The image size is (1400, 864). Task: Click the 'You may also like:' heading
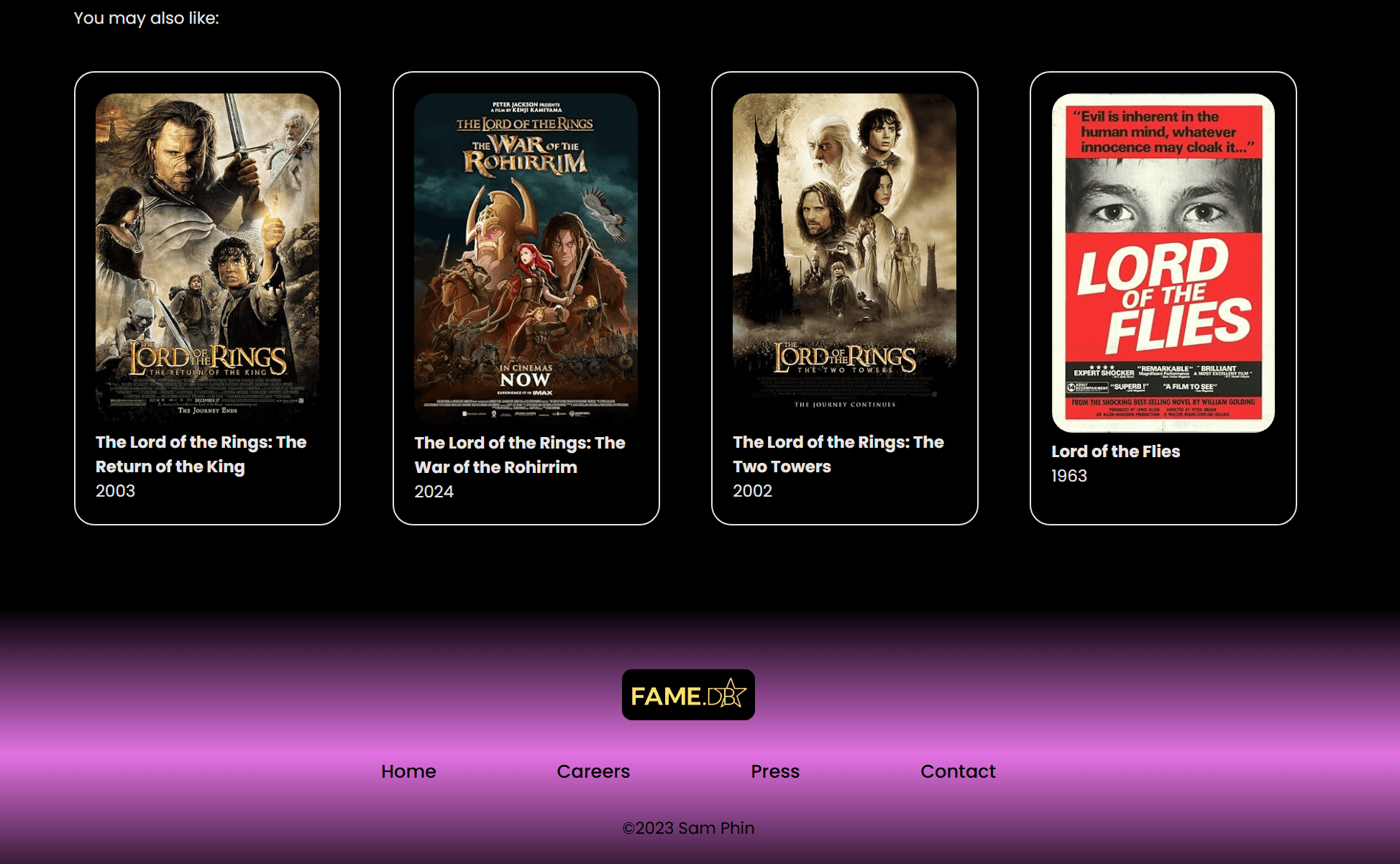coord(146,18)
